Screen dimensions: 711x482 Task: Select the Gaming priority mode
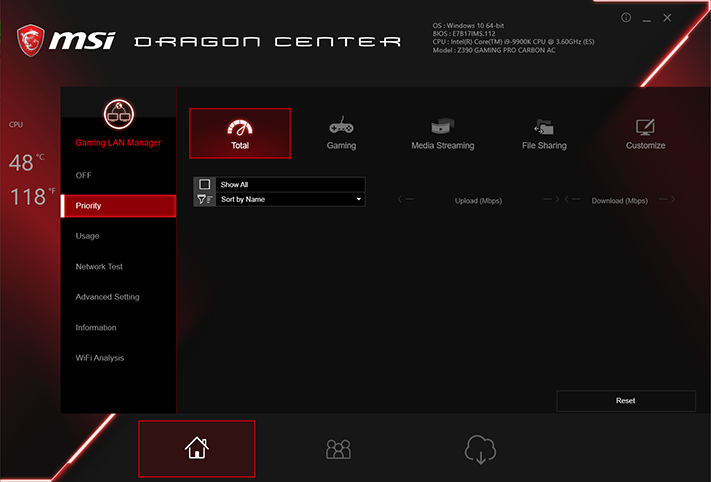(x=341, y=133)
